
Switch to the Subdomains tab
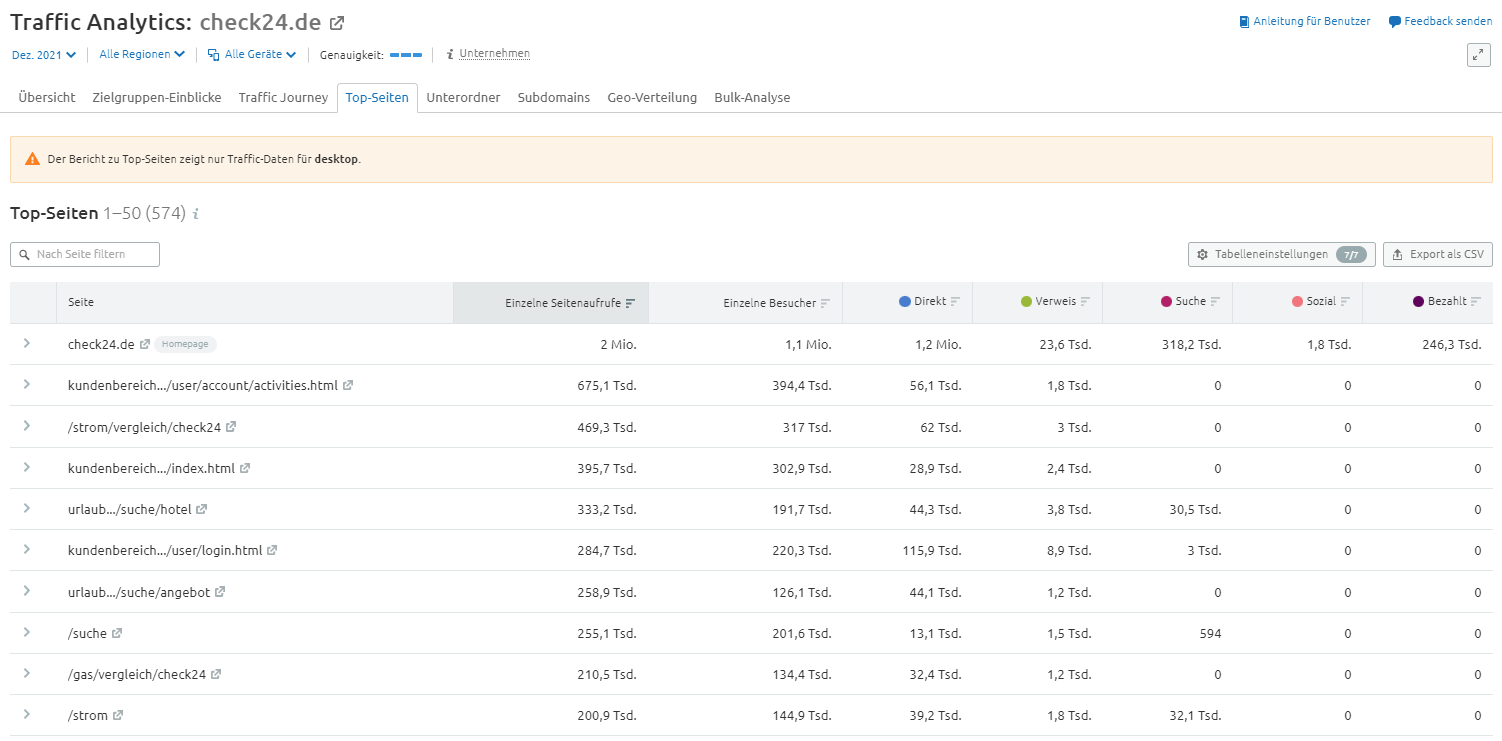tap(554, 98)
